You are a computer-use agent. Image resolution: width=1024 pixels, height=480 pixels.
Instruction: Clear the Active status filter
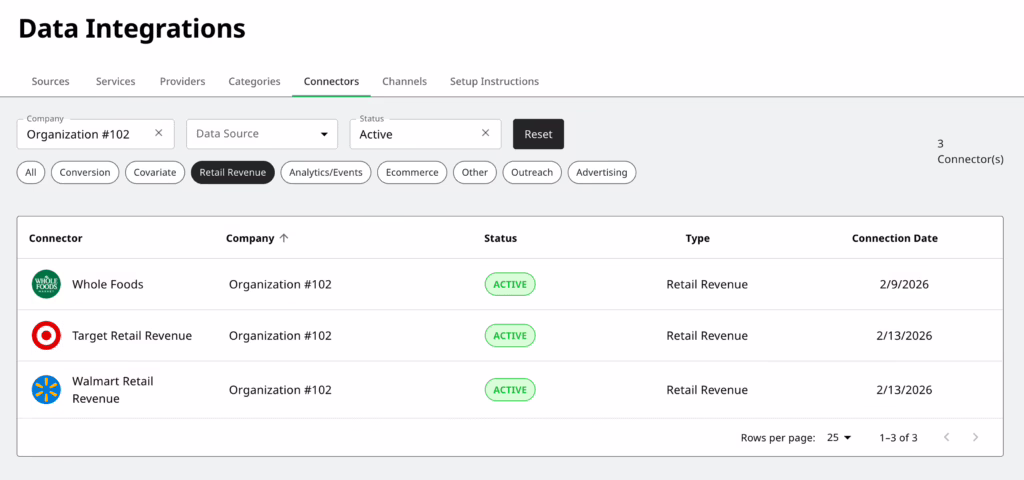click(485, 133)
